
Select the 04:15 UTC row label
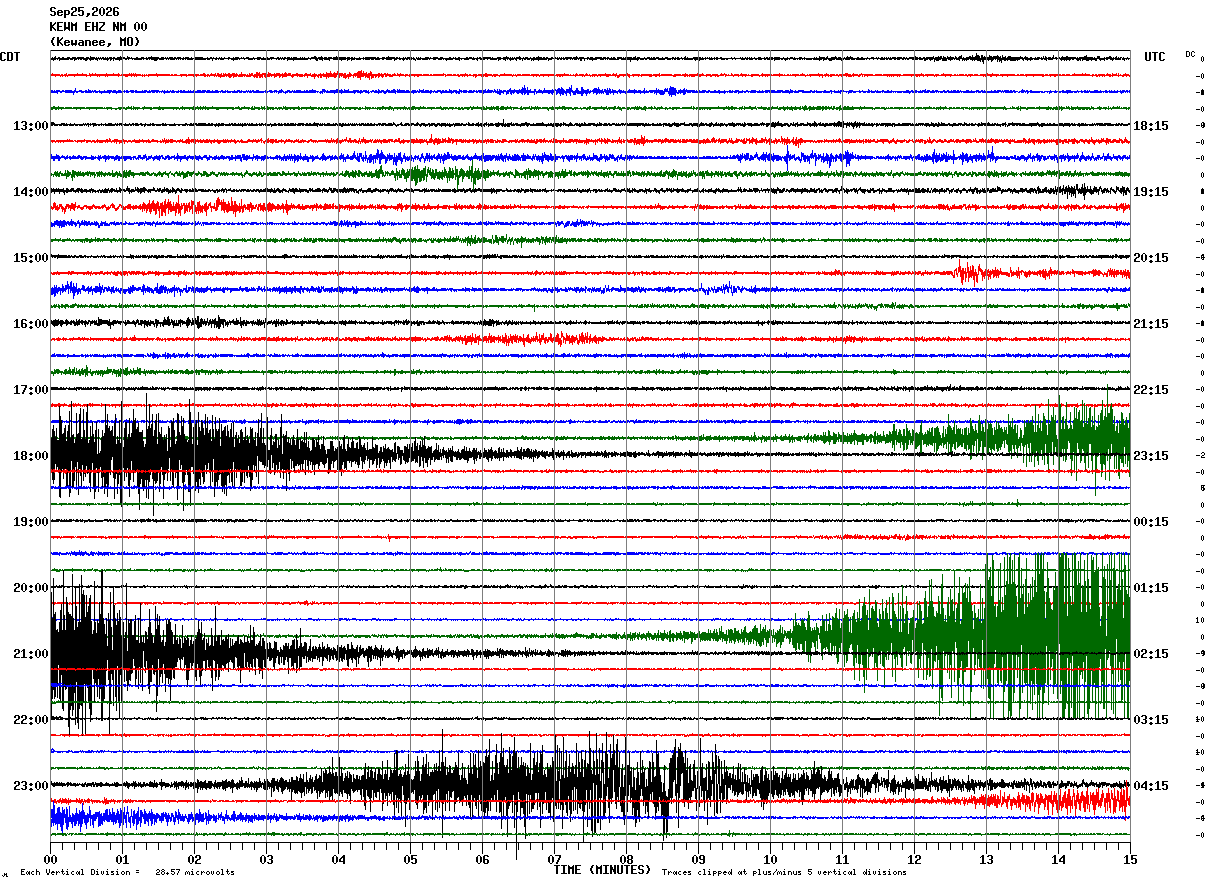pyautogui.click(x=1151, y=786)
